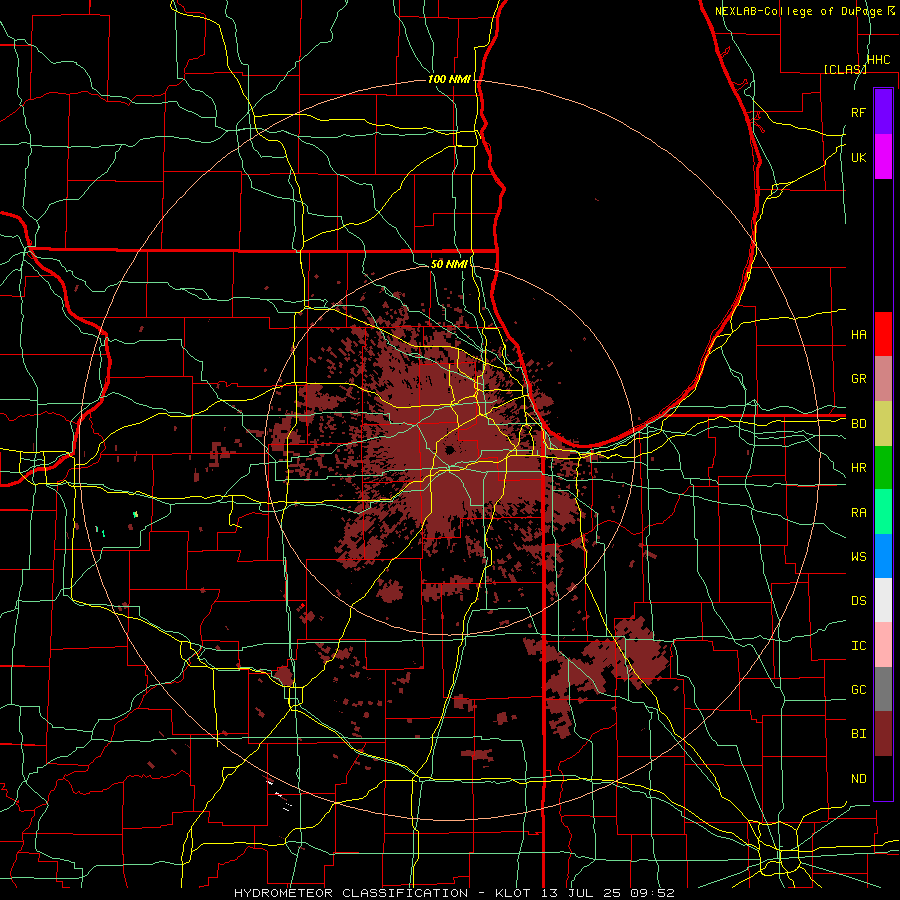The image size is (900, 900).
Task: Click the HHC product code text
Action: tap(878, 60)
